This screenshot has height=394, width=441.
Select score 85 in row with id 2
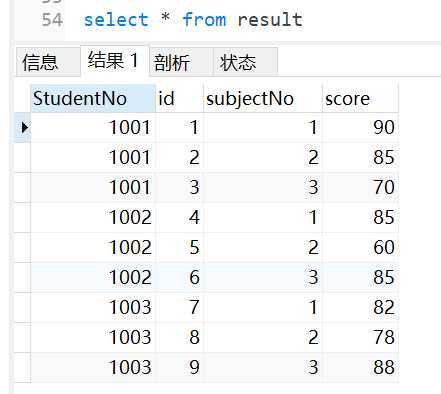360,157
